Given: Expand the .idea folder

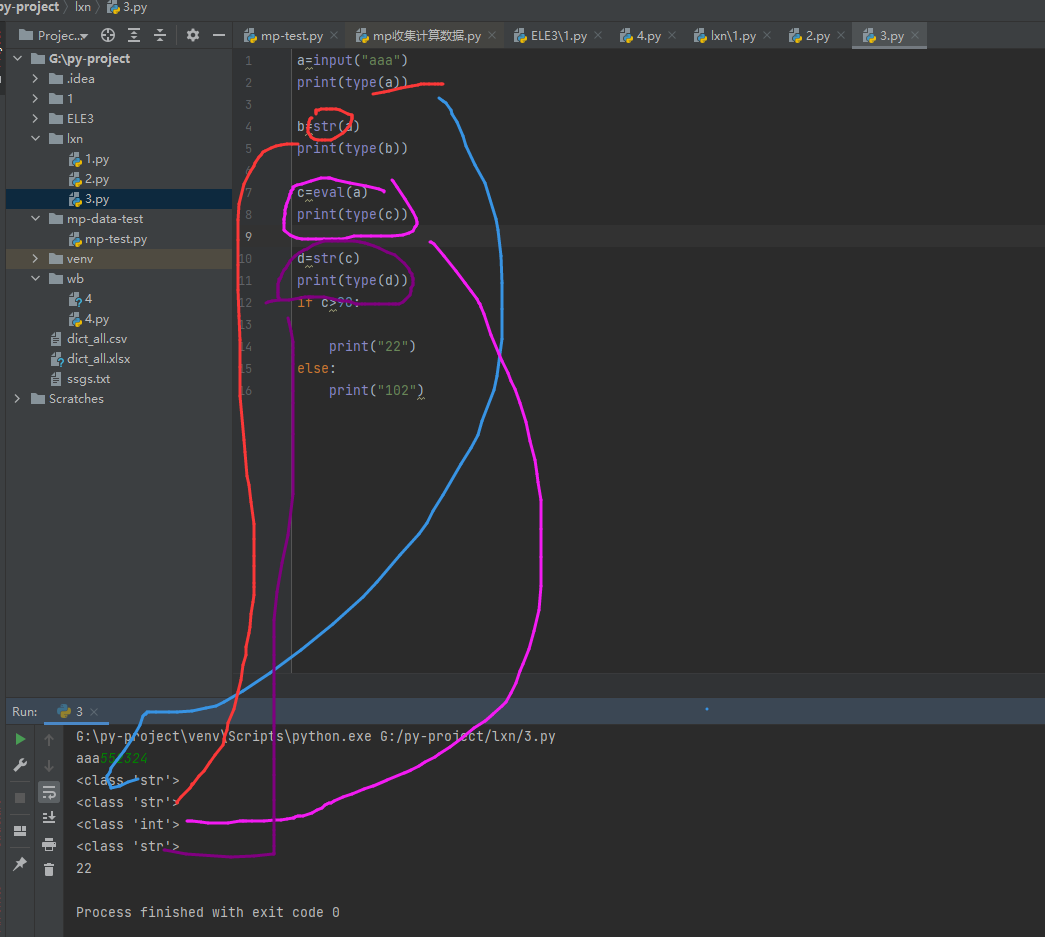Looking at the screenshot, I should click(35, 79).
